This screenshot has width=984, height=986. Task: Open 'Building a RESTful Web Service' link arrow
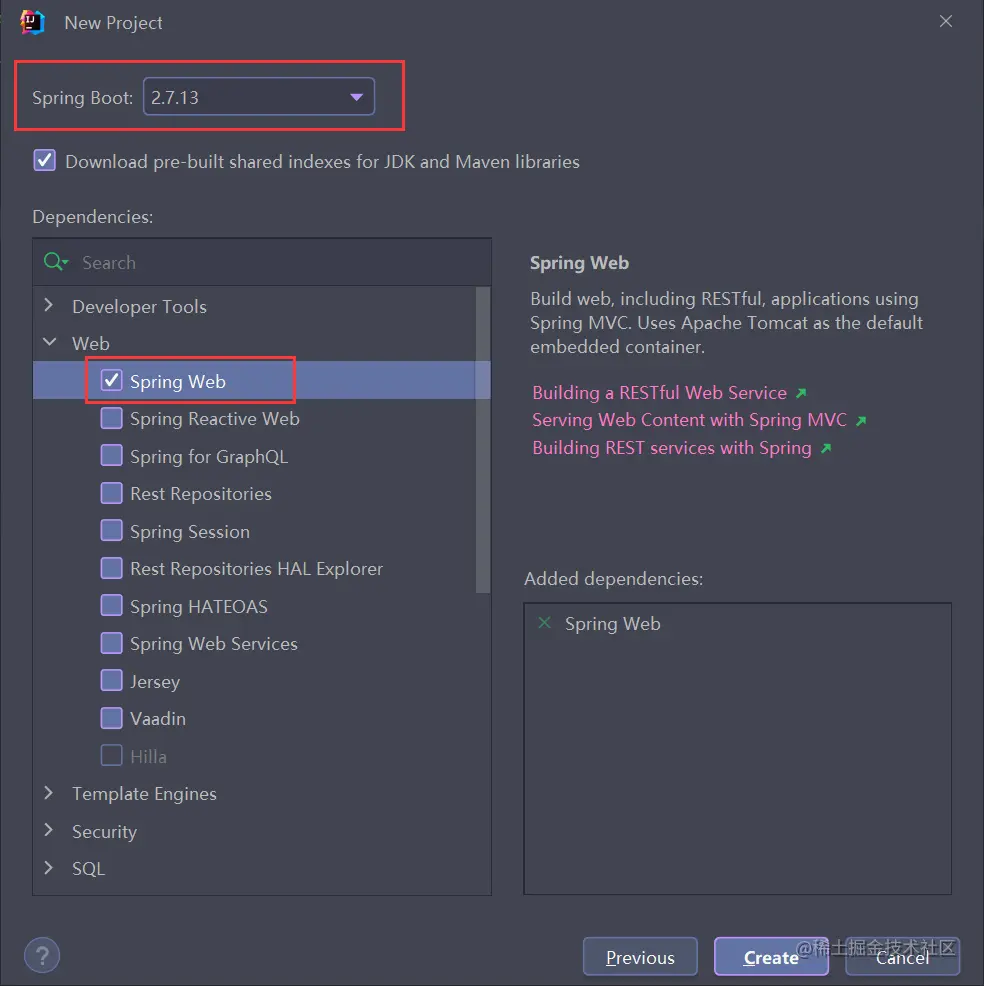click(801, 393)
